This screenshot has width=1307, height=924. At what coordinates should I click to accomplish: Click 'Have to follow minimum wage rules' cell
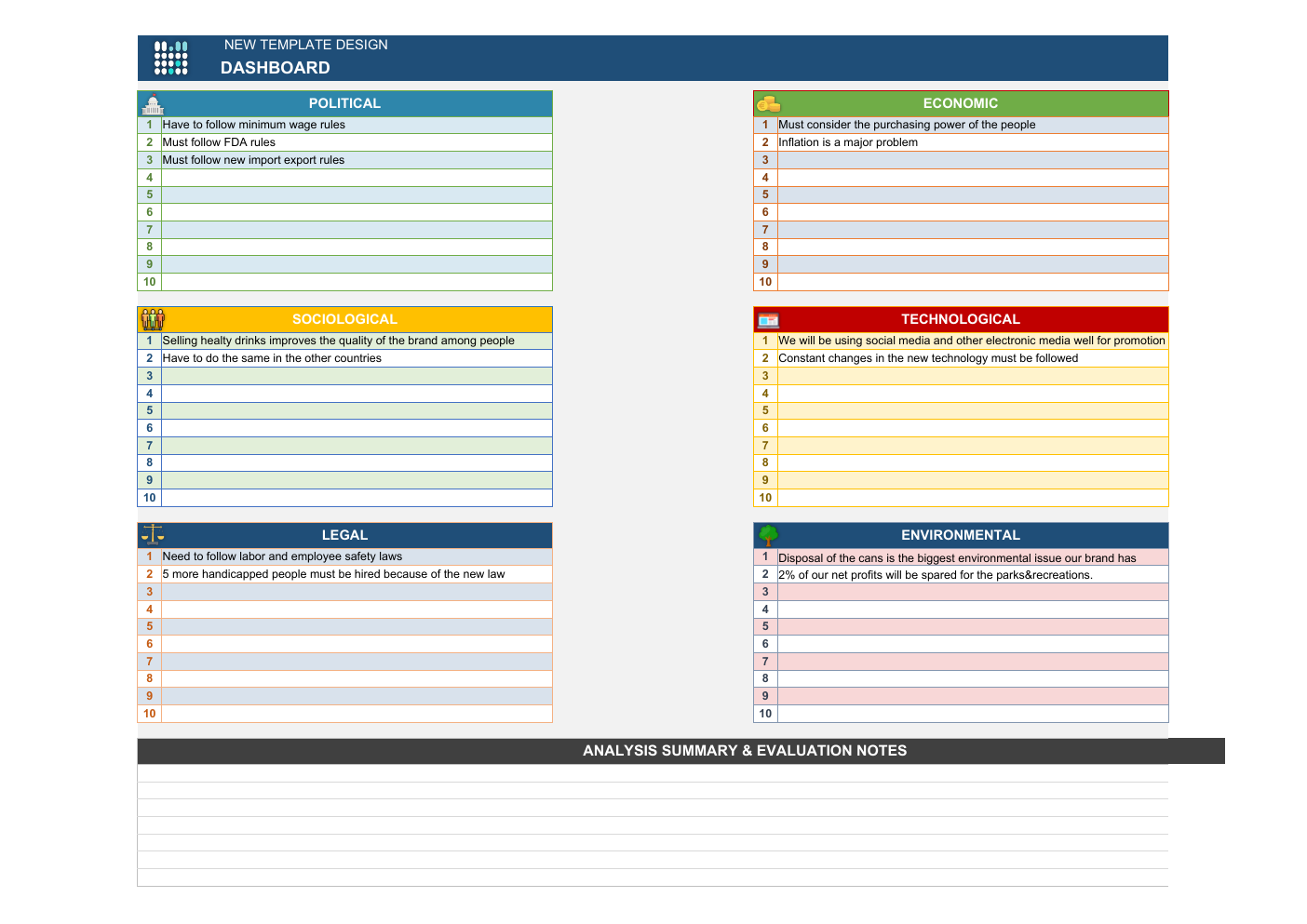coord(357,125)
